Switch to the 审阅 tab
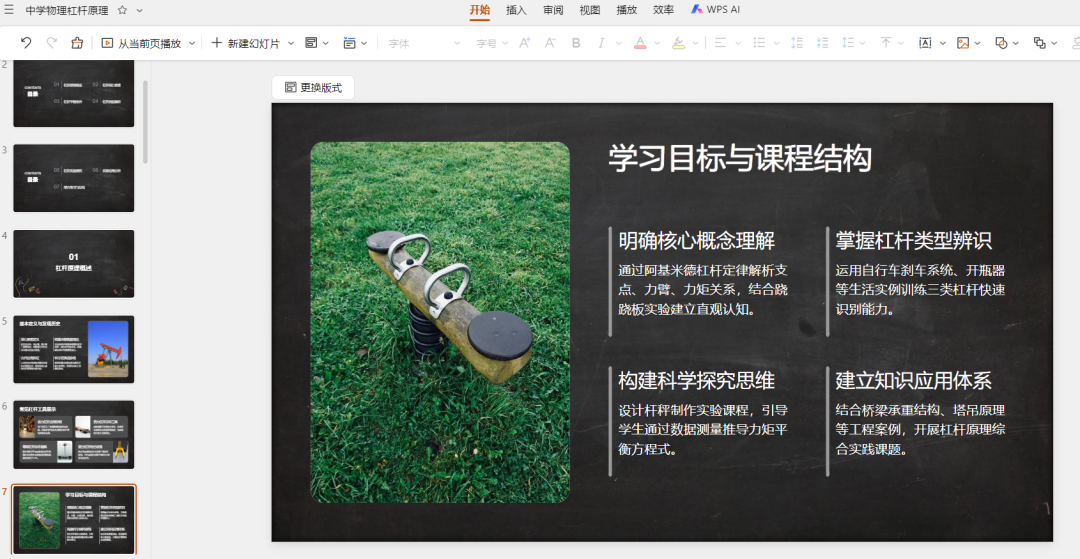Screen dimensions: 1080x559 [553, 10]
